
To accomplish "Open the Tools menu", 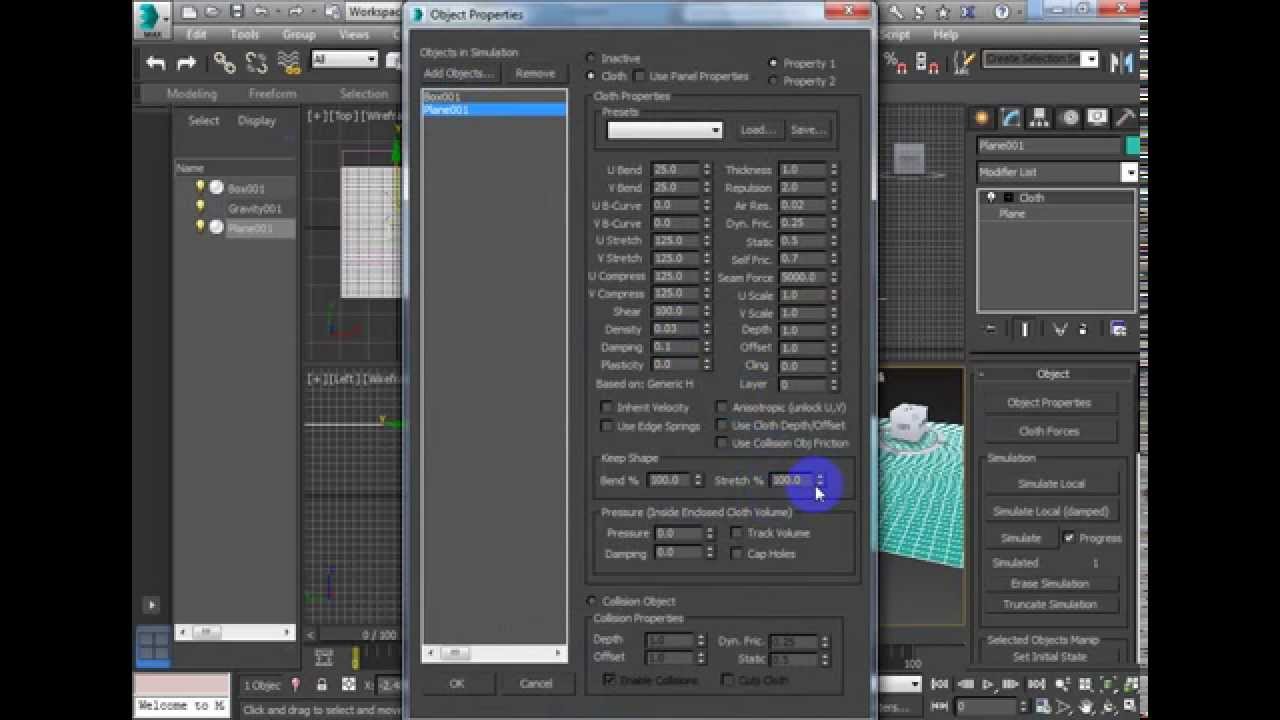I will [x=245, y=34].
